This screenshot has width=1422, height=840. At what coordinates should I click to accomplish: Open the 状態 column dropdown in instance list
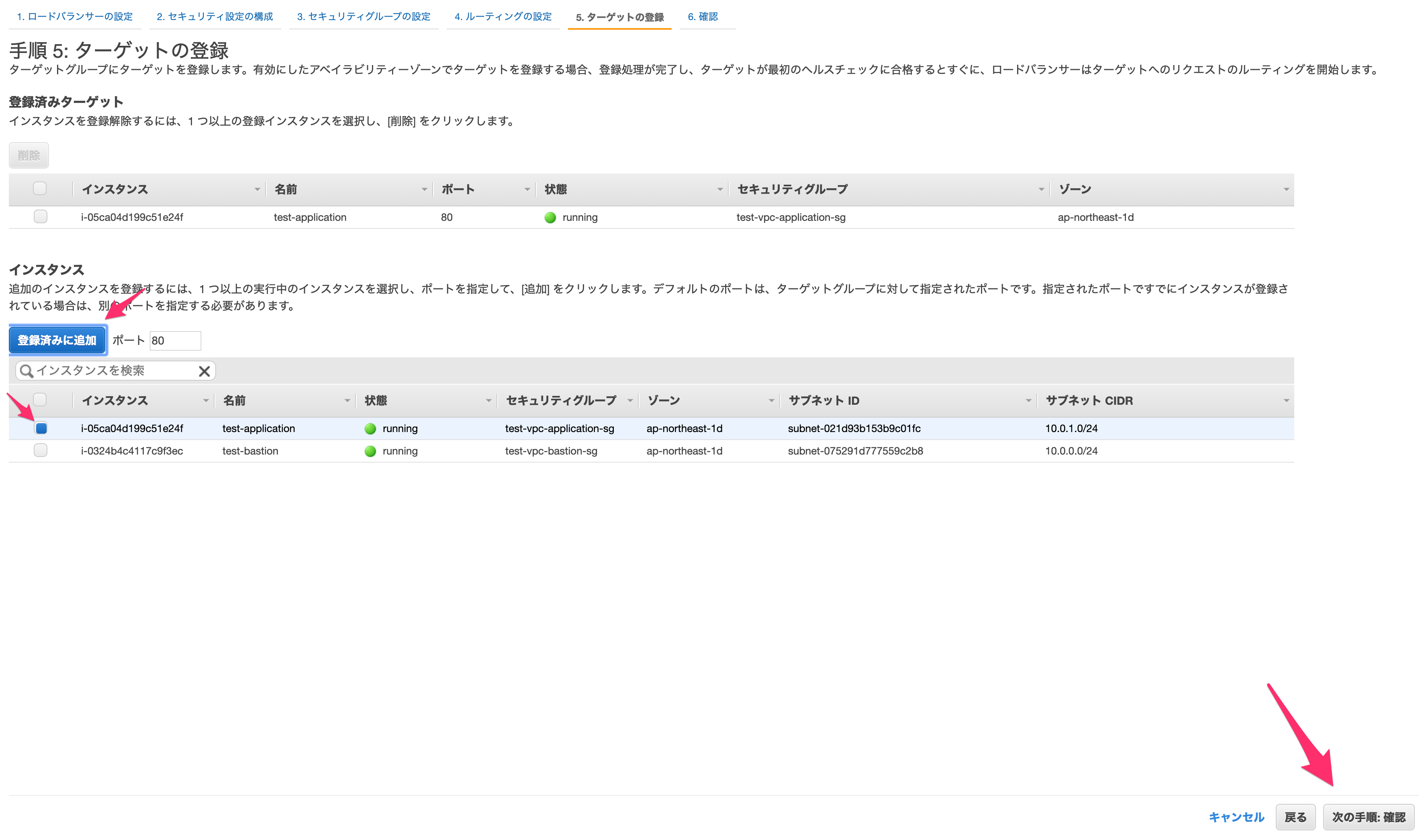(489, 400)
